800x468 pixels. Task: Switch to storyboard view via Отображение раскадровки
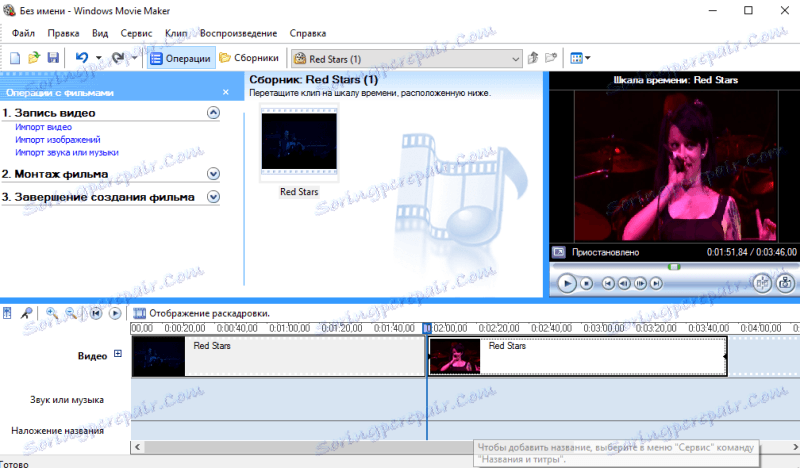(x=202, y=313)
